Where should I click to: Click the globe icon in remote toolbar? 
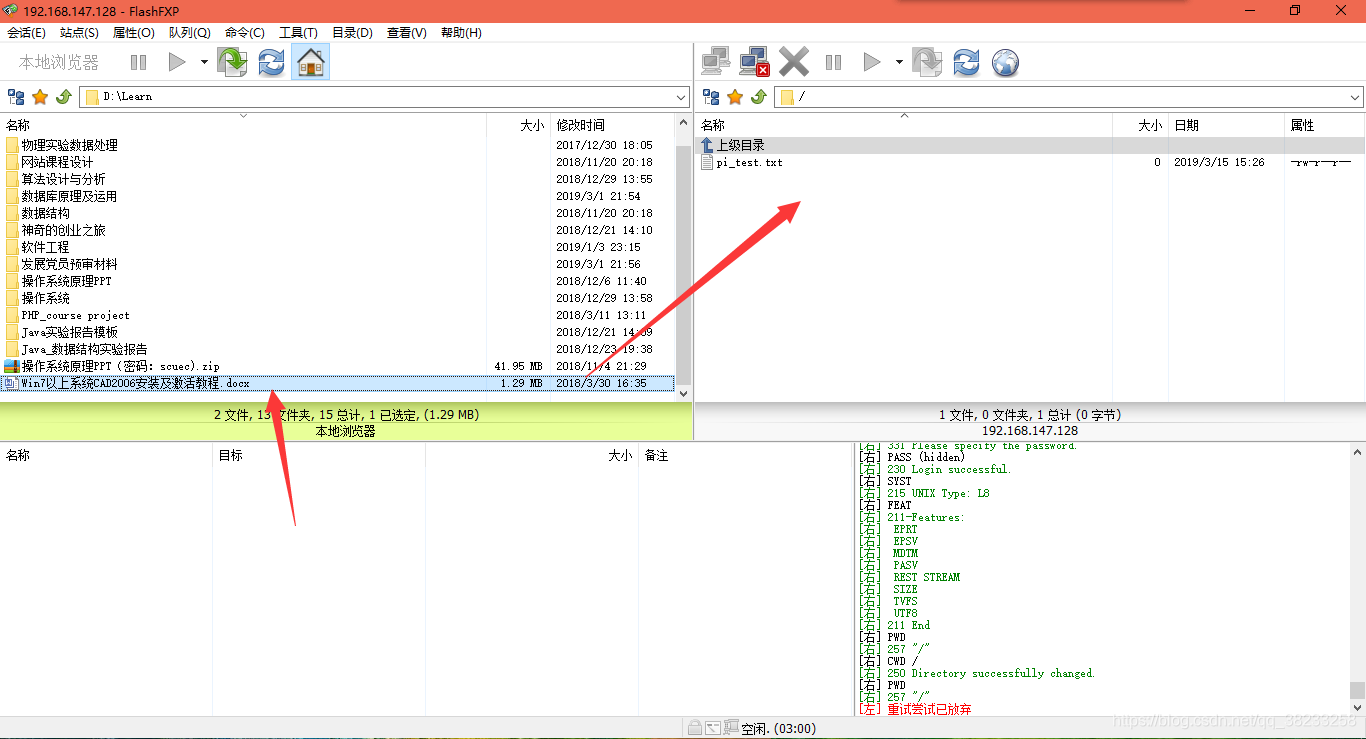pos(1005,63)
